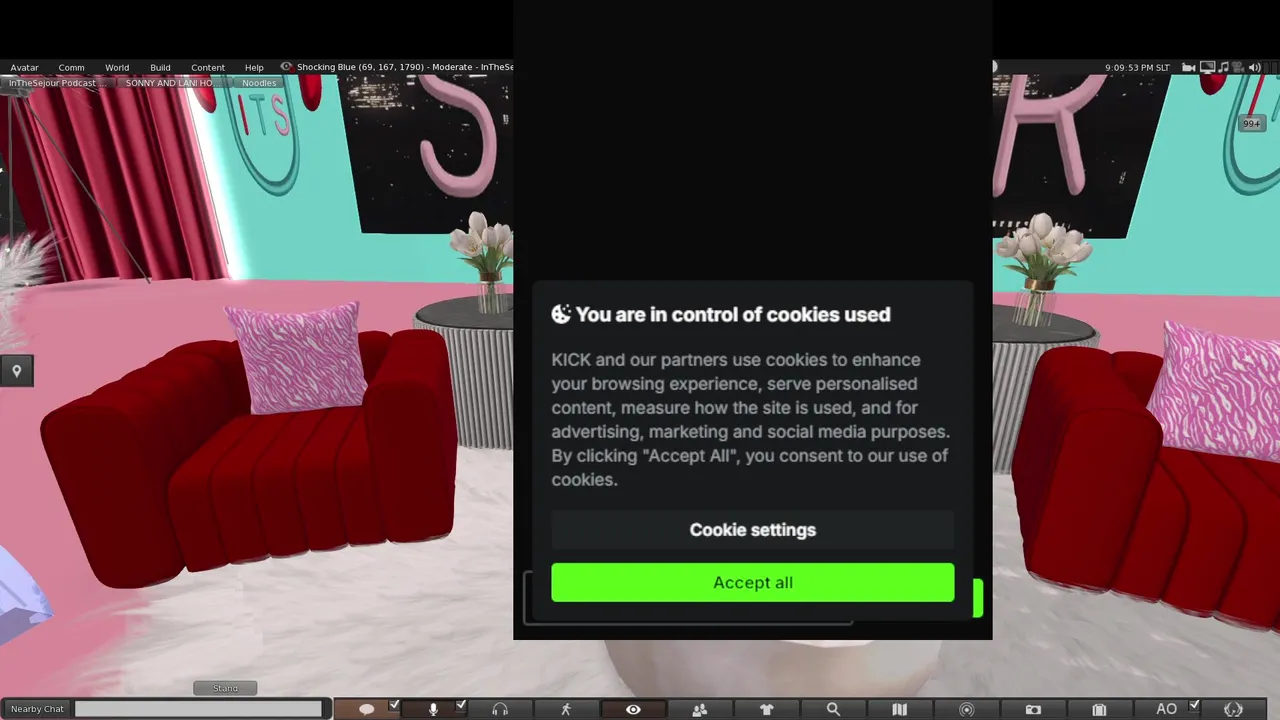
Task: Open the folded world map button
Action: click(x=899, y=709)
